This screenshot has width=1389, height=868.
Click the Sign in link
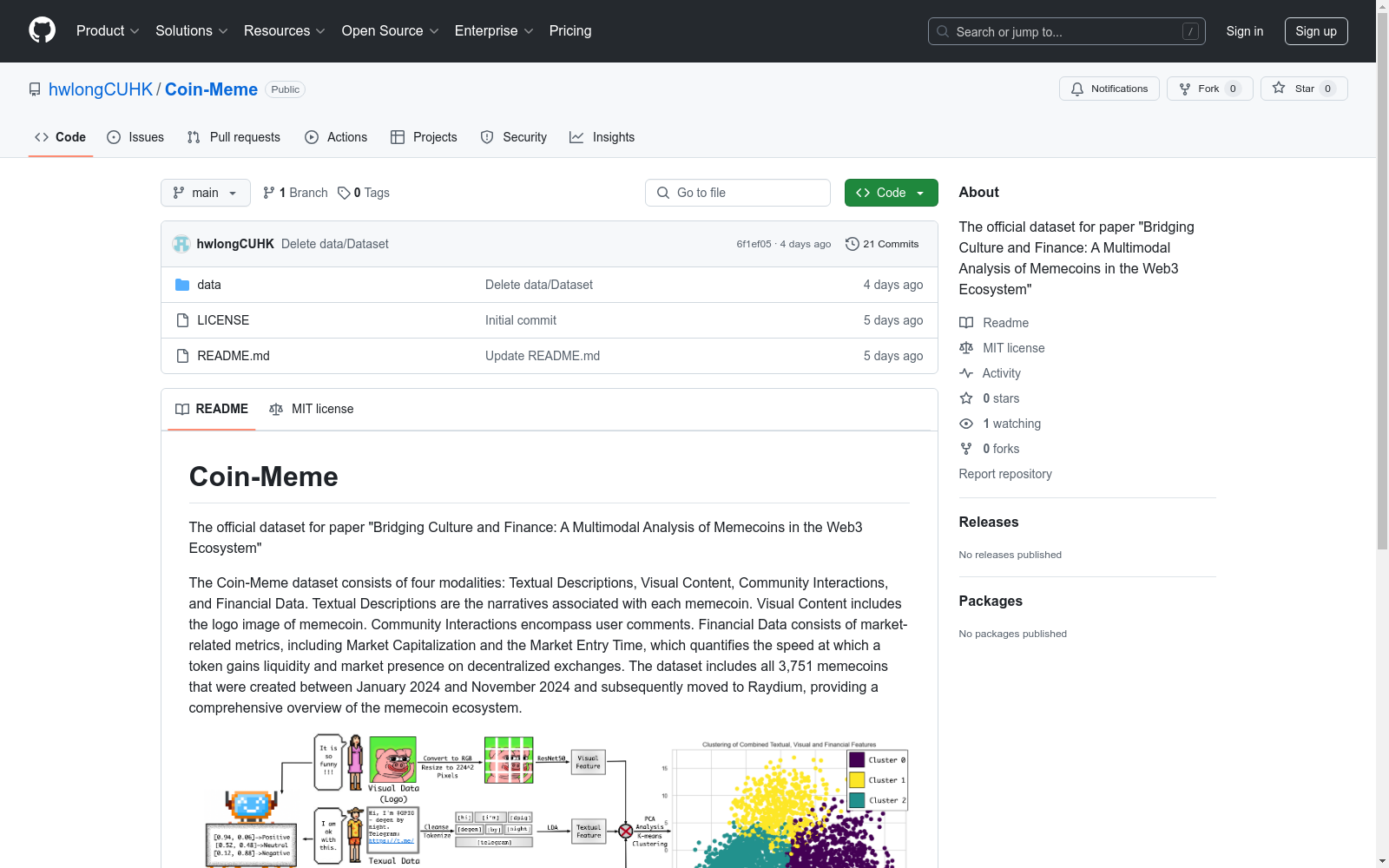tap(1245, 31)
